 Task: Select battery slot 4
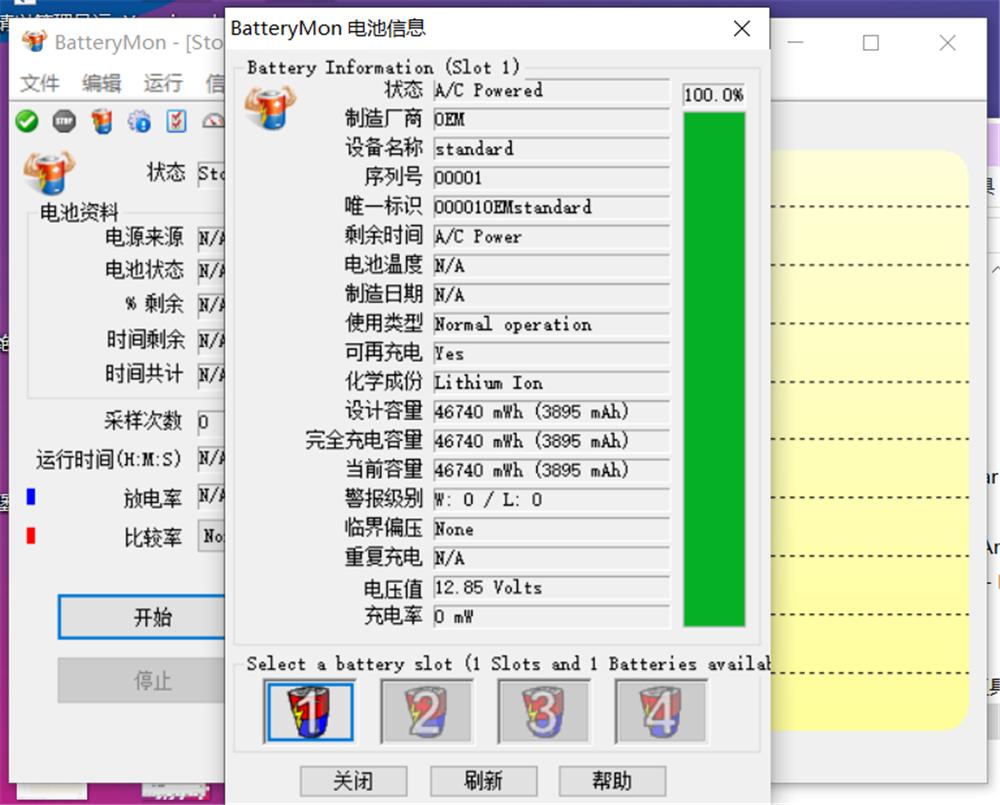click(660, 712)
